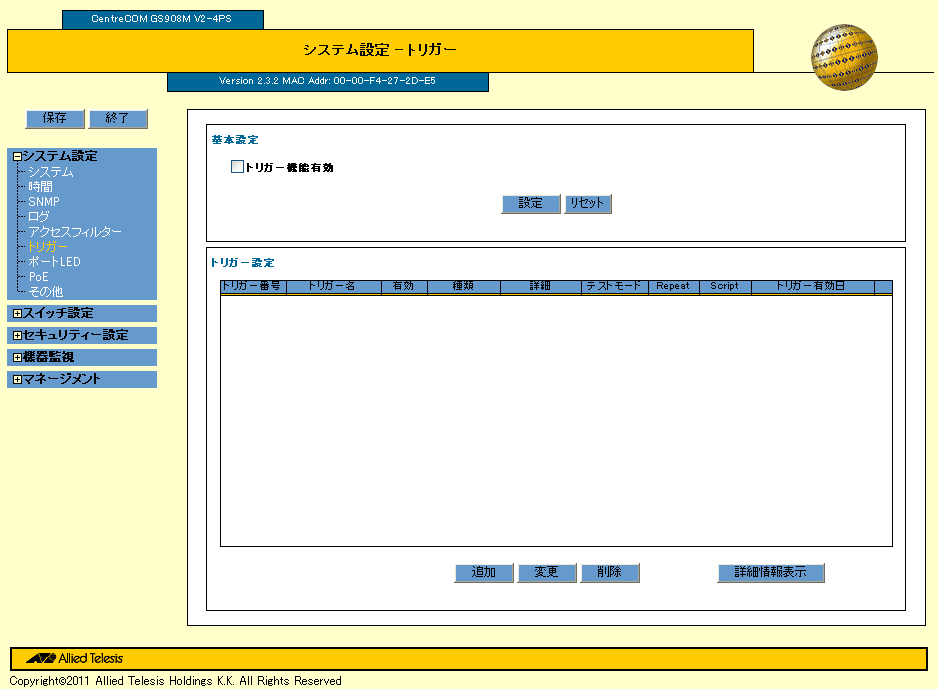Open the システム menu item

point(50,172)
